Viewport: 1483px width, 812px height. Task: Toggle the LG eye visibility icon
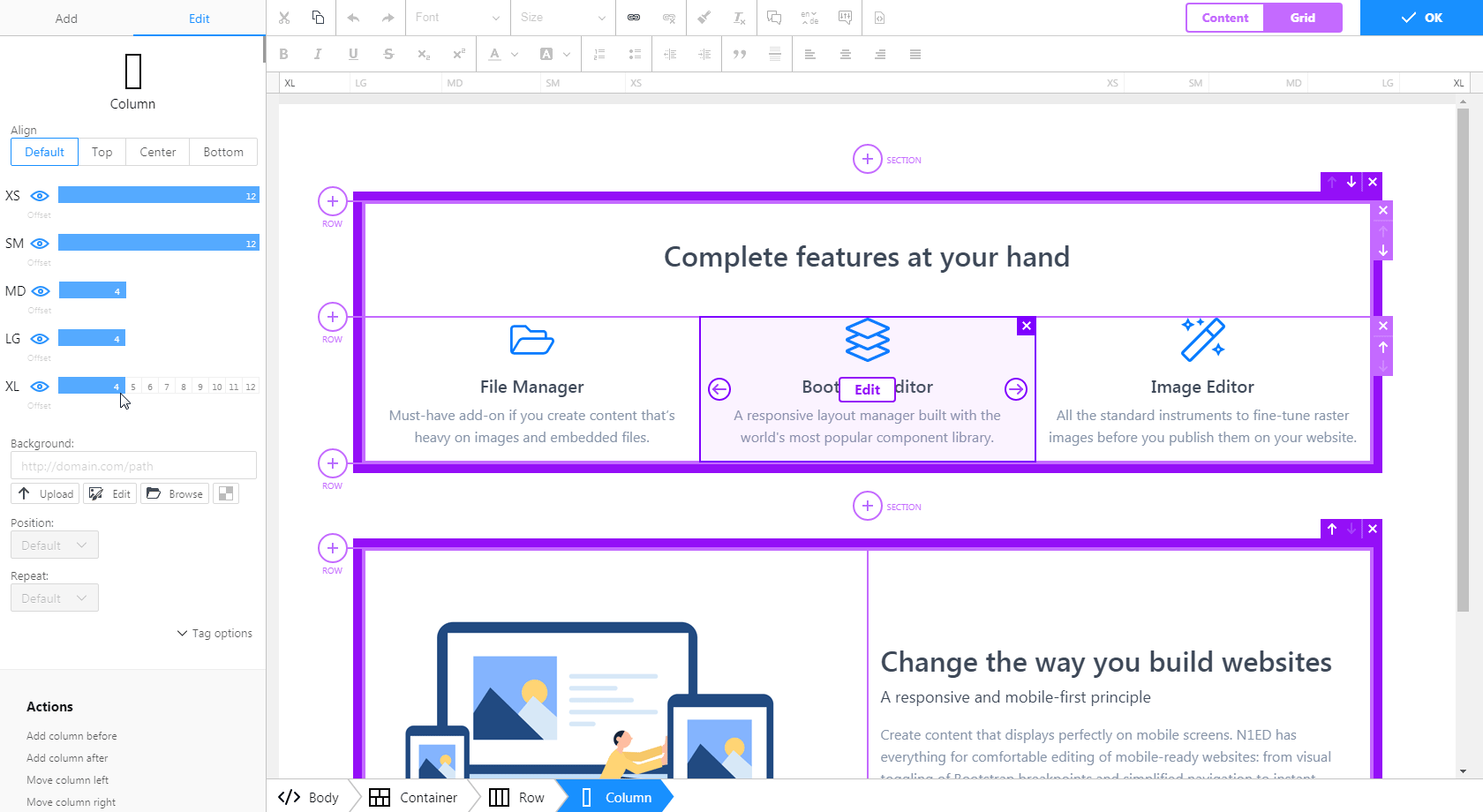click(x=40, y=338)
